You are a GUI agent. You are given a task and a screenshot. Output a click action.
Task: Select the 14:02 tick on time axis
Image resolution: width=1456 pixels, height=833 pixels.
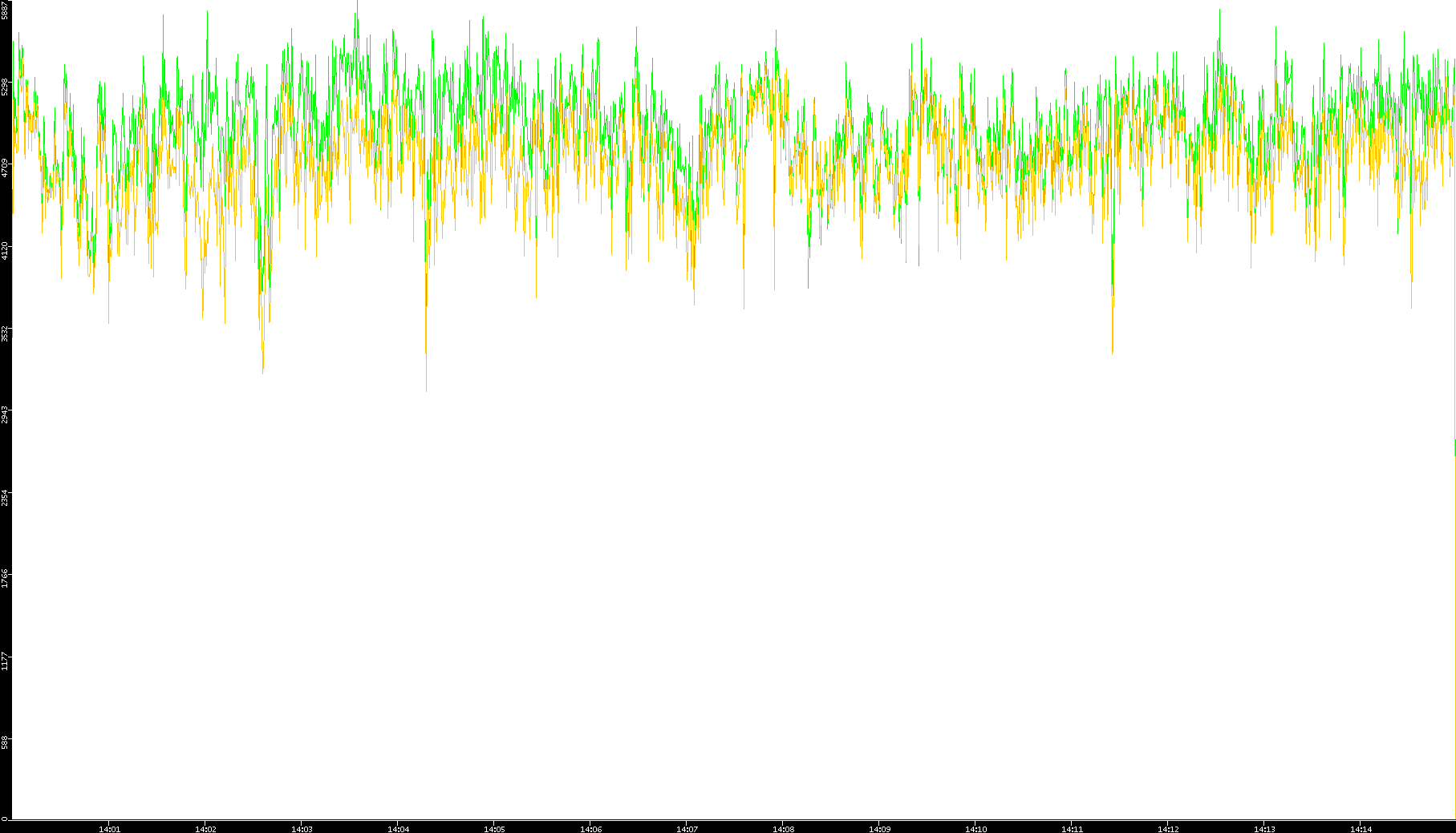pos(205,828)
